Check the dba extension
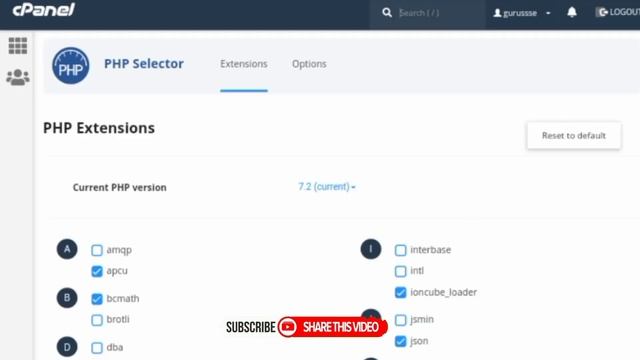The height and width of the screenshot is (360, 640). 97,348
